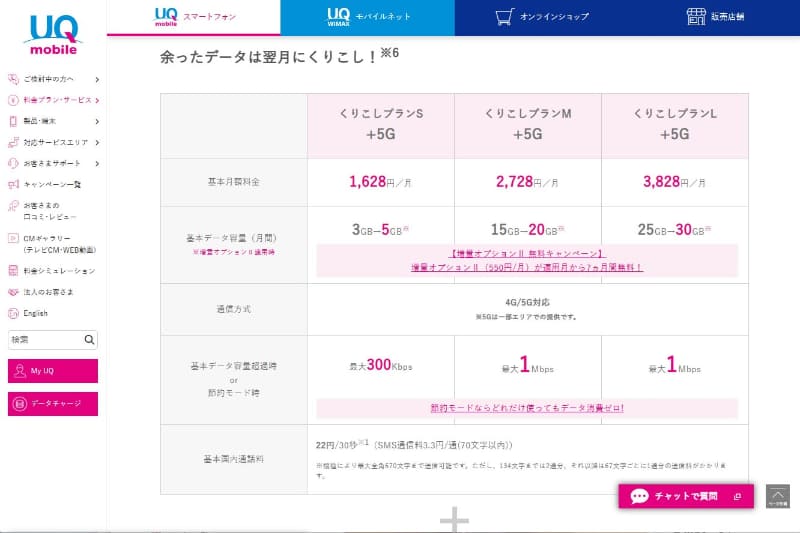
Task: Open ご検討中の方へ sidebar menu
Action: 53,79
